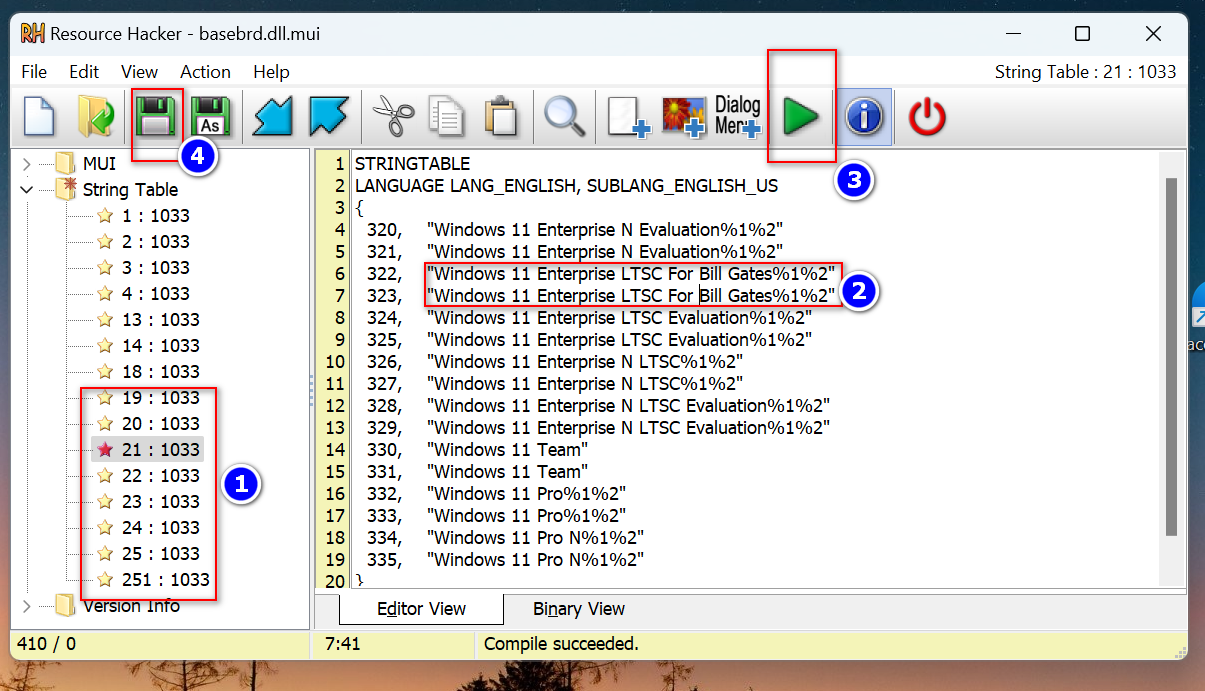The height and width of the screenshot is (691, 1205).
Task: Open the Edit menu
Action: [x=84, y=72]
